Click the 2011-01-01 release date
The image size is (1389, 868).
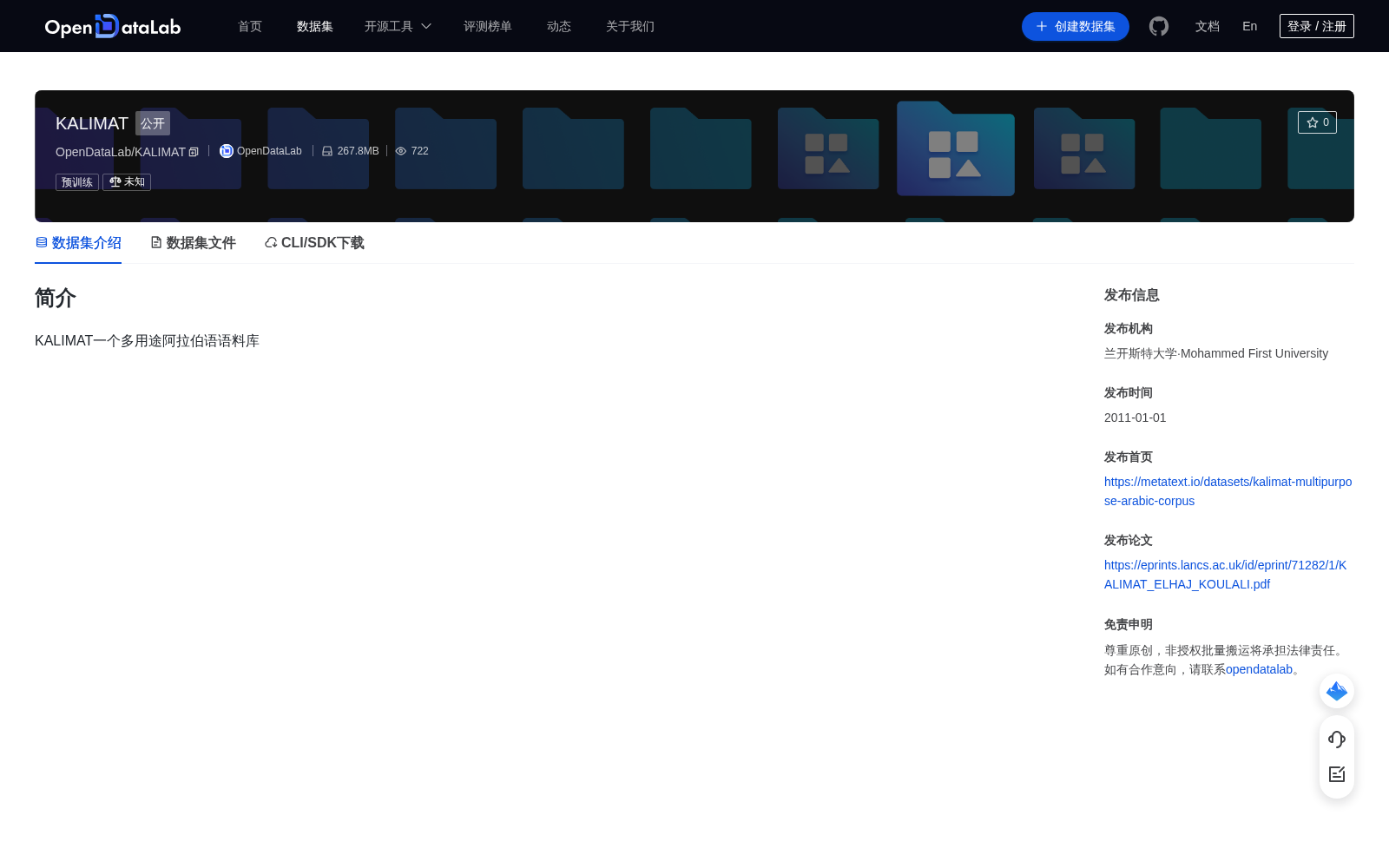(x=1136, y=418)
